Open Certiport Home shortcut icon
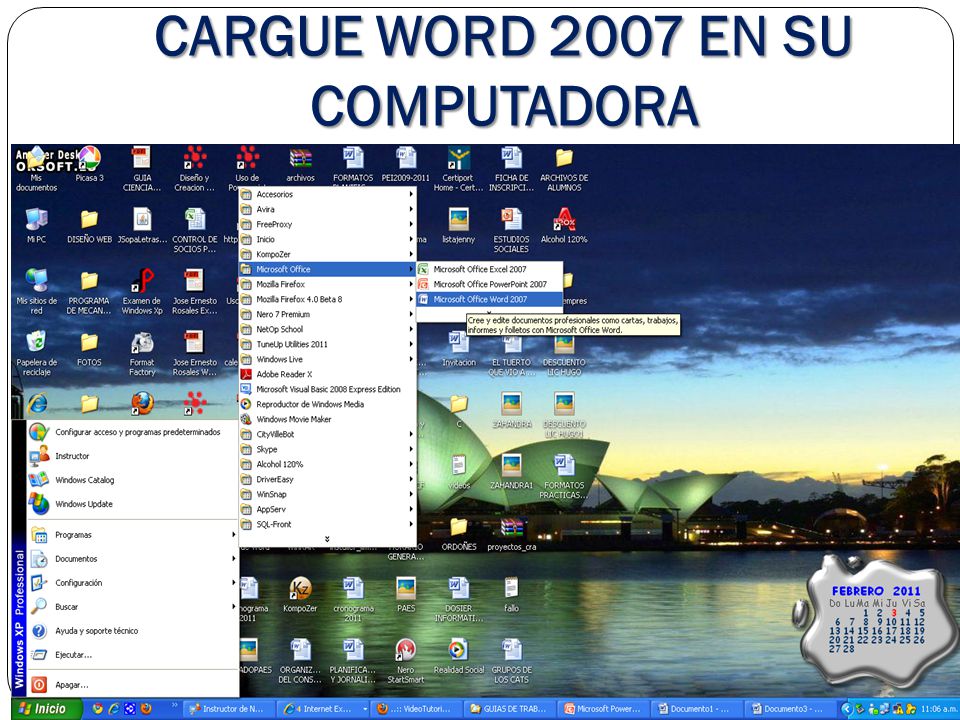The width and height of the screenshot is (960, 720). [459, 168]
